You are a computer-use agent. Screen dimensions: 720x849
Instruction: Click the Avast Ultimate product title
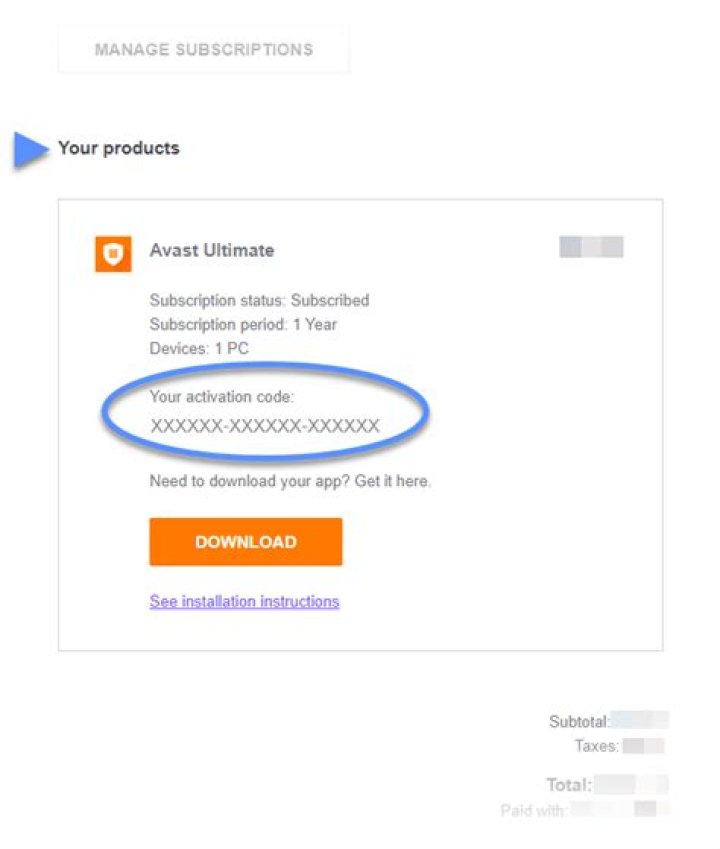(212, 250)
